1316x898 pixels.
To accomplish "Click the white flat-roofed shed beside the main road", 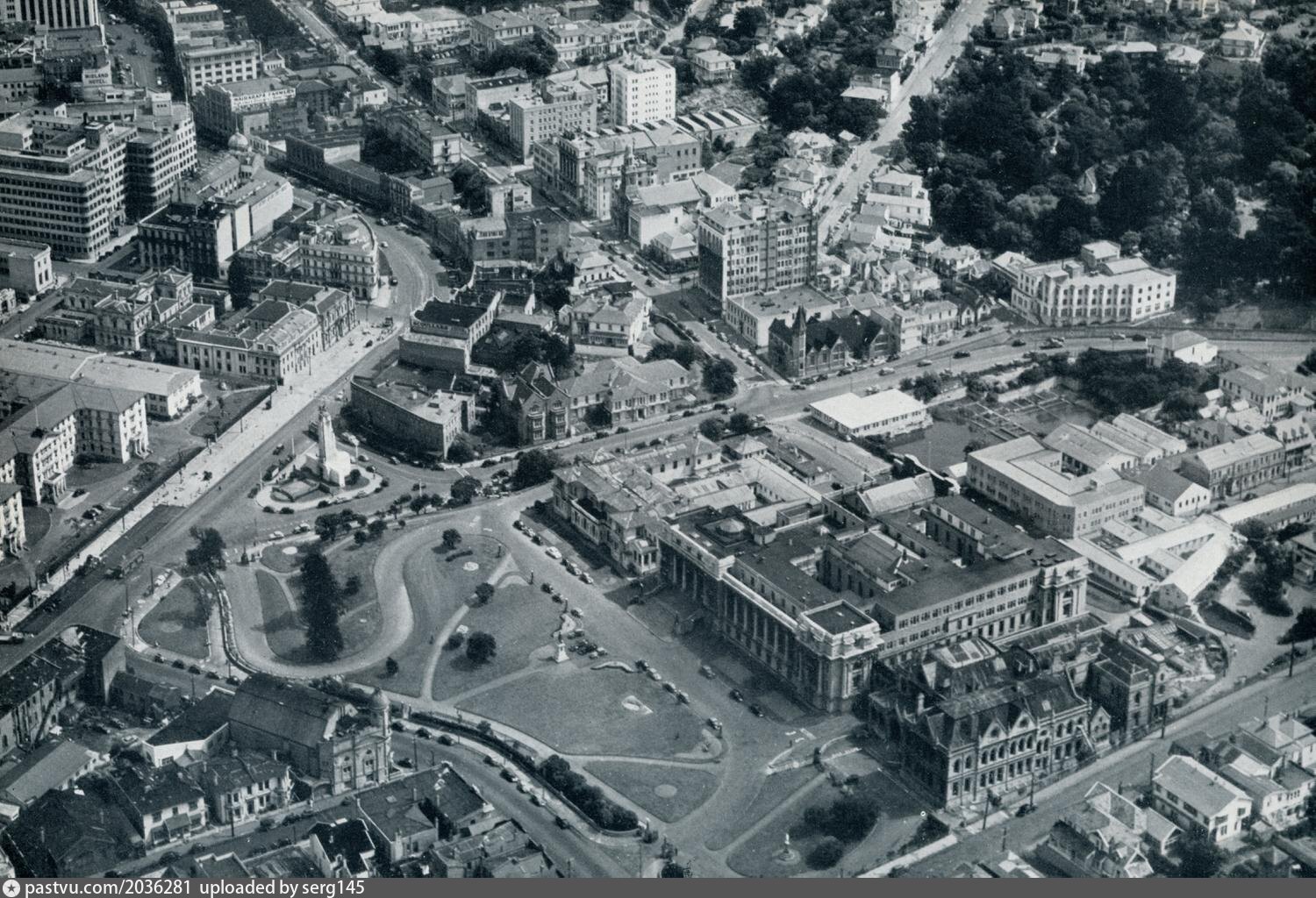I will [x=869, y=411].
